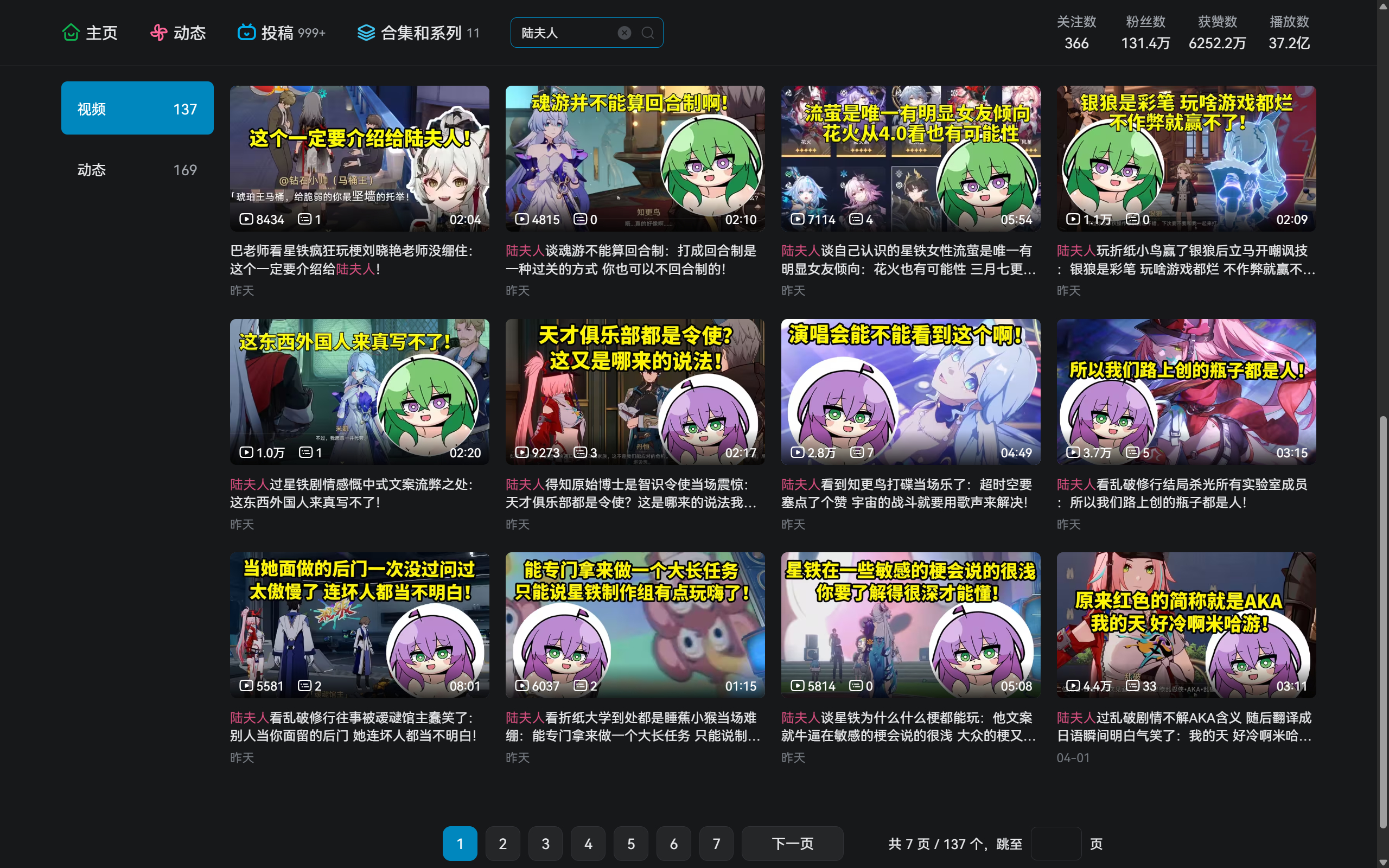Select the 视频 137 filter
The width and height of the screenshot is (1389, 868).
(x=137, y=108)
